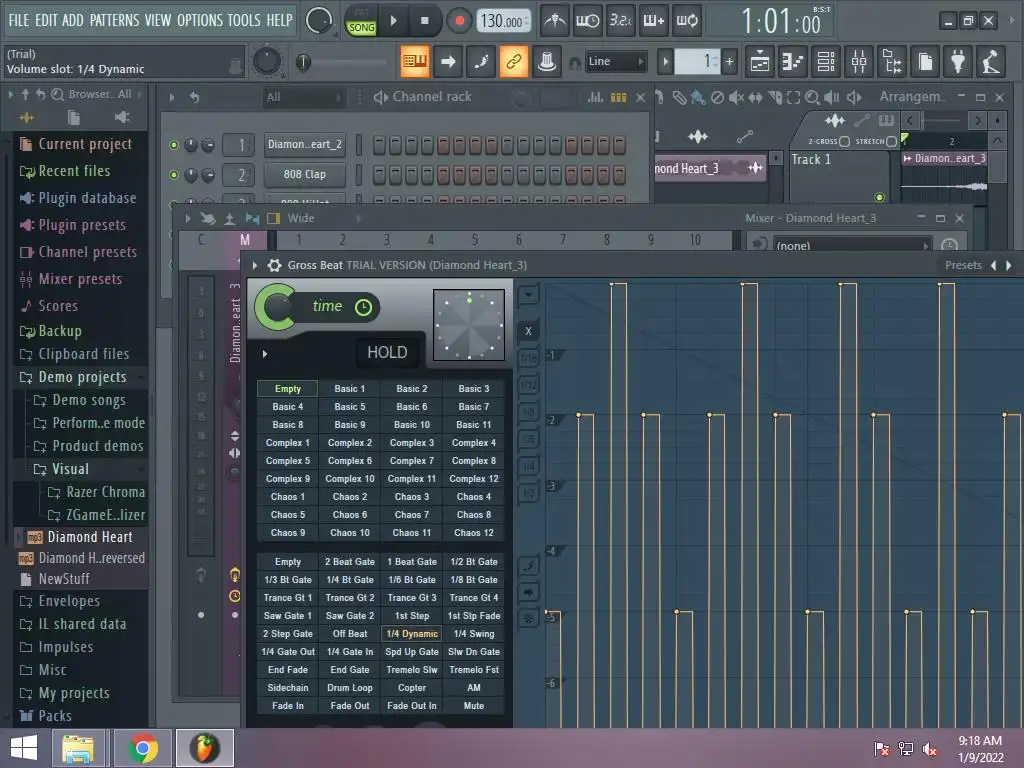This screenshot has width=1024, height=768.
Task: Open the TOOLS menu
Action: pos(244,20)
